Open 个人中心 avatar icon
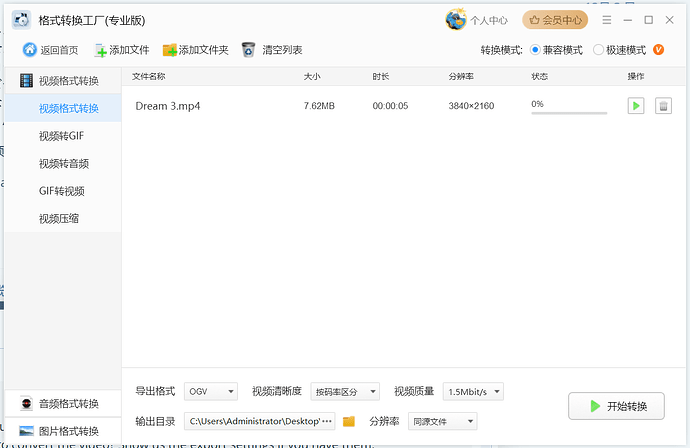Screen dimensions: 690x448 tap(455, 19)
